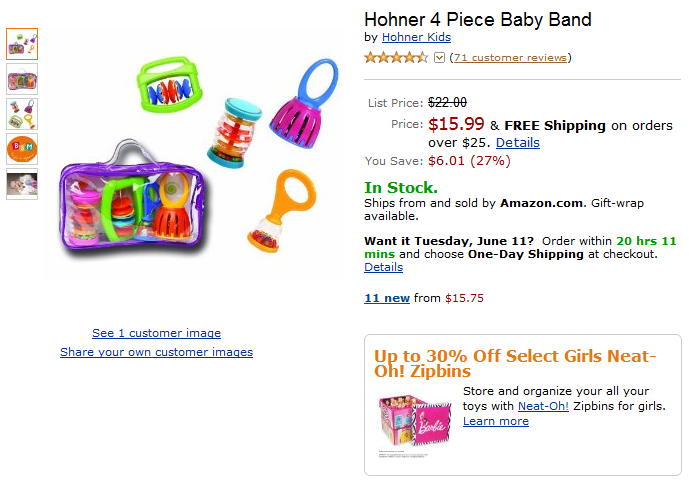The height and width of the screenshot is (490, 689).
Task: Select the first product thumbnail with instruments
Action: [22, 44]
